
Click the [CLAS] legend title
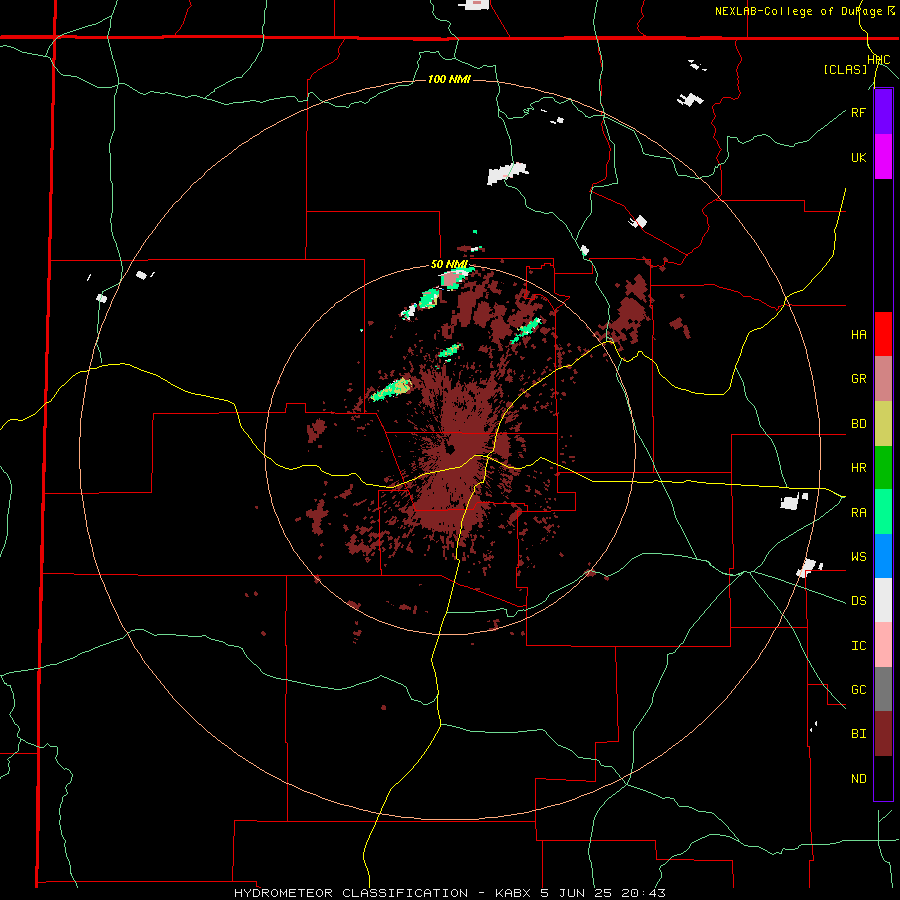click(x=845, y=70)
